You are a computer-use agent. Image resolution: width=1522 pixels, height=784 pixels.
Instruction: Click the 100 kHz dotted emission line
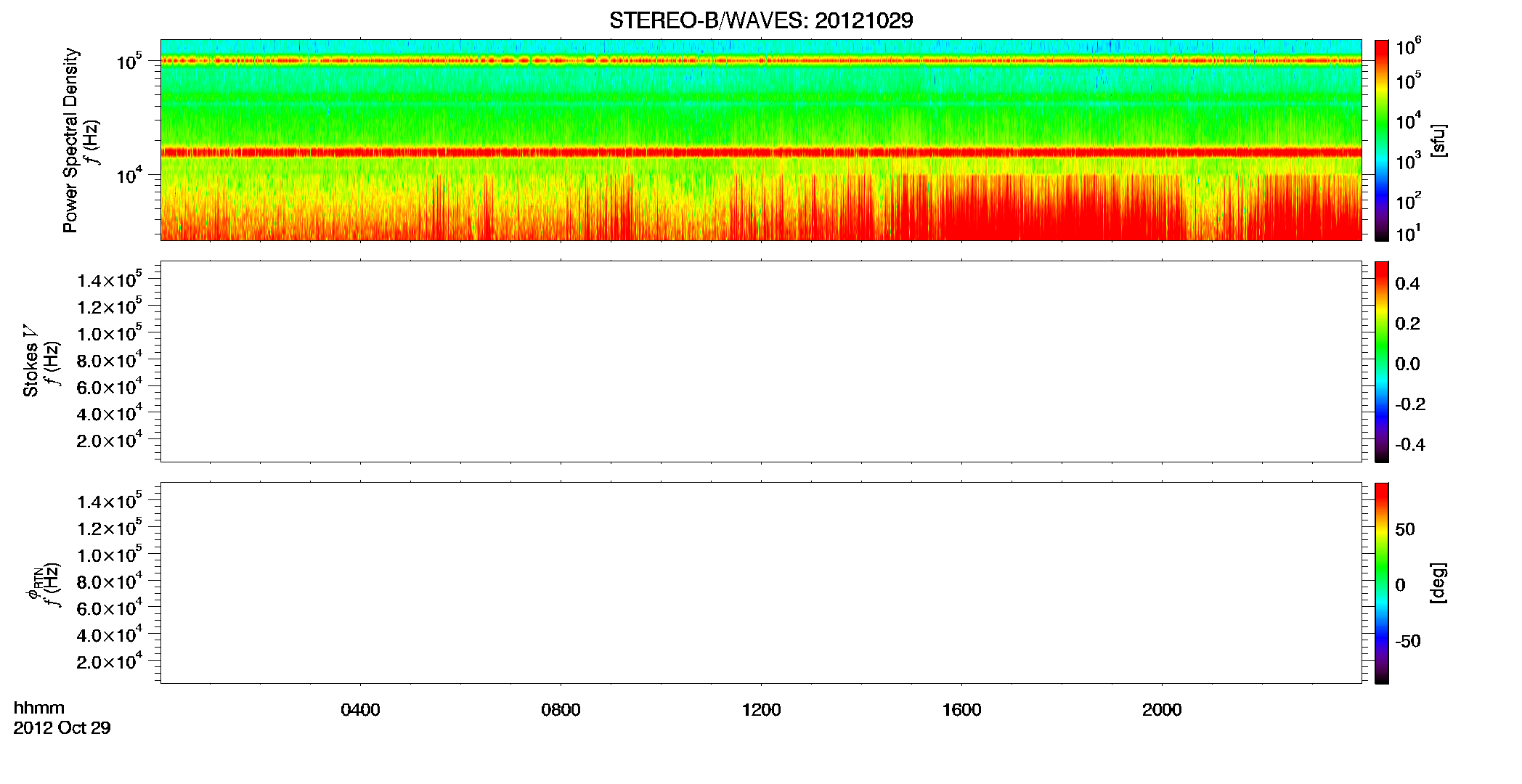click(761, 61)
